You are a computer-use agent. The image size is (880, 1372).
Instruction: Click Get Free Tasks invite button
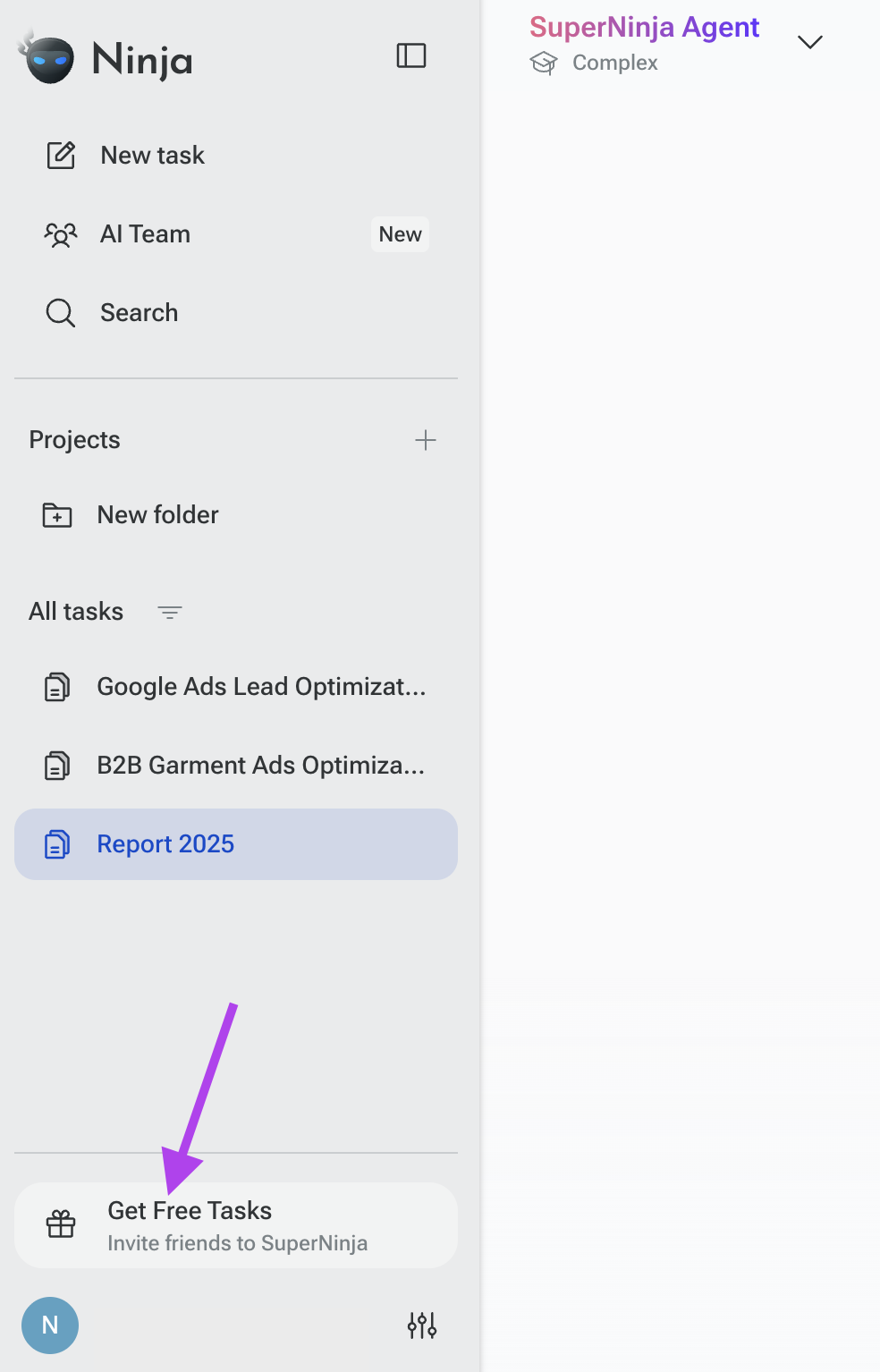coord(236,1225)
